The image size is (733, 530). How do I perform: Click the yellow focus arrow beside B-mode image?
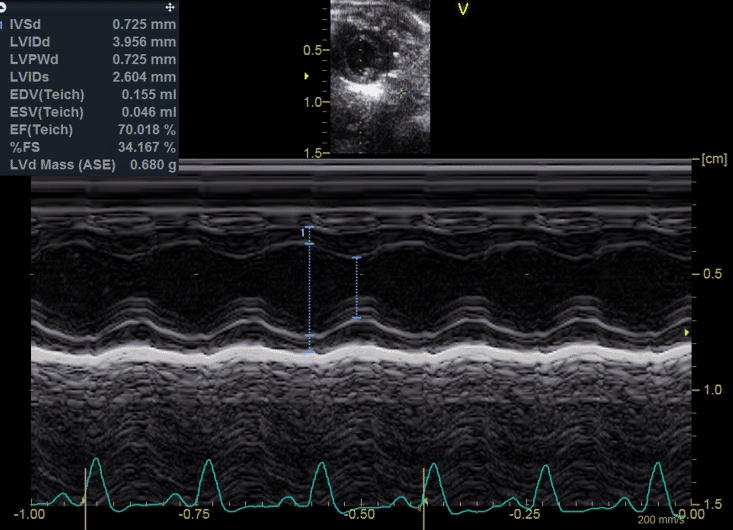307,76
